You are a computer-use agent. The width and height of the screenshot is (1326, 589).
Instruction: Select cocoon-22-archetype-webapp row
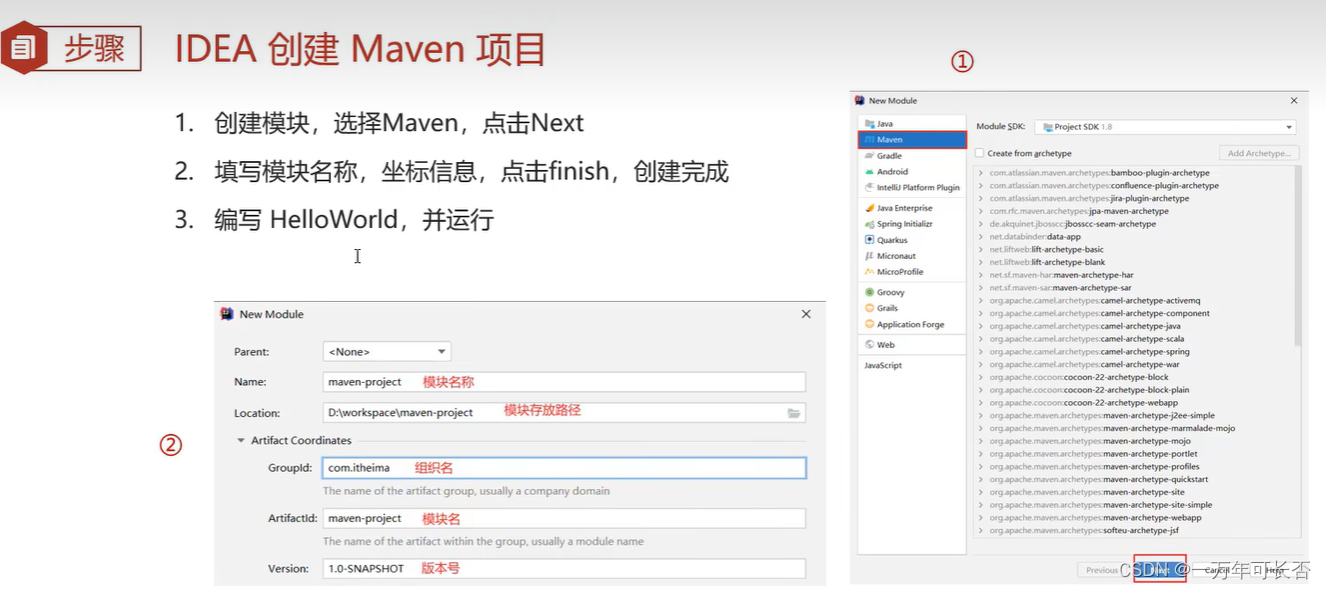point(1134,403)
